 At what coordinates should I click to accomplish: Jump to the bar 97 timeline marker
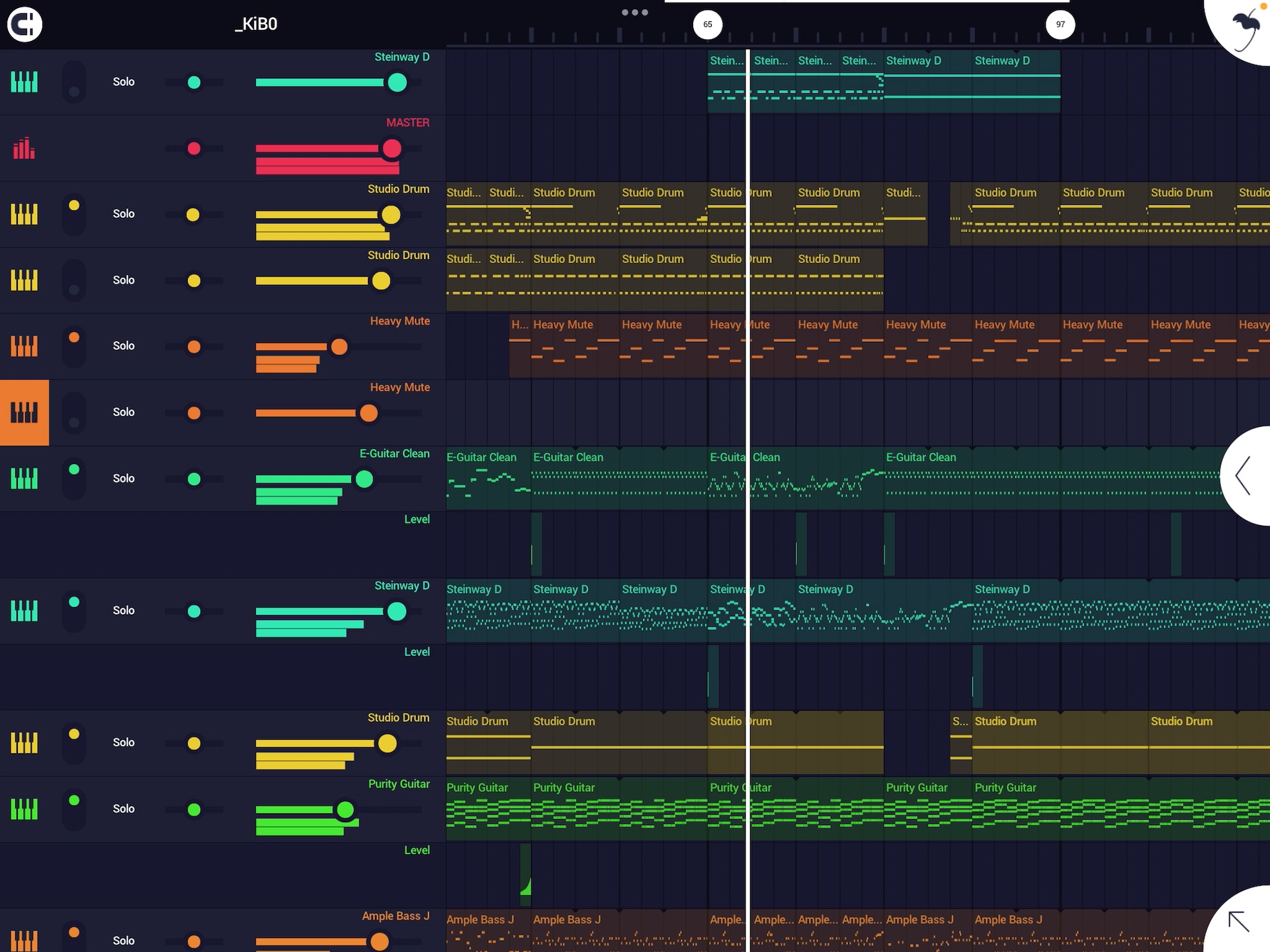1060,24
